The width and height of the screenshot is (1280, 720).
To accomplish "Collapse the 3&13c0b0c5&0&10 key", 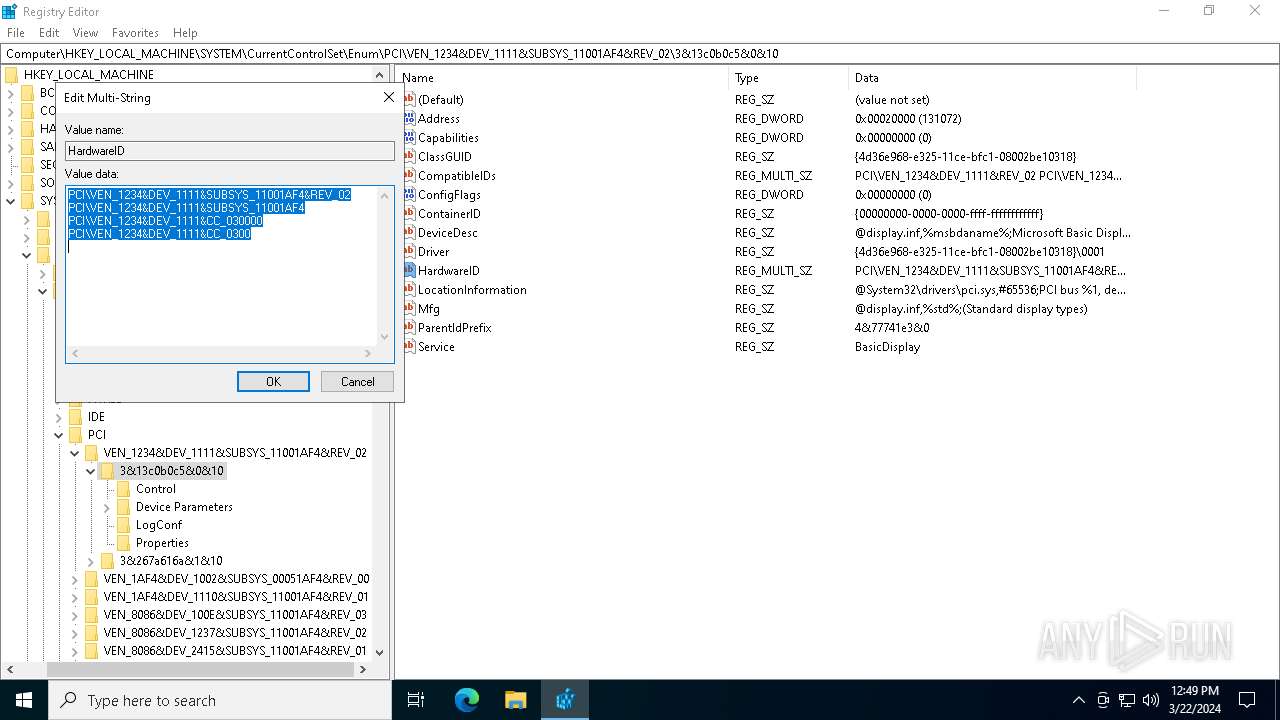I will coord(91,471).
